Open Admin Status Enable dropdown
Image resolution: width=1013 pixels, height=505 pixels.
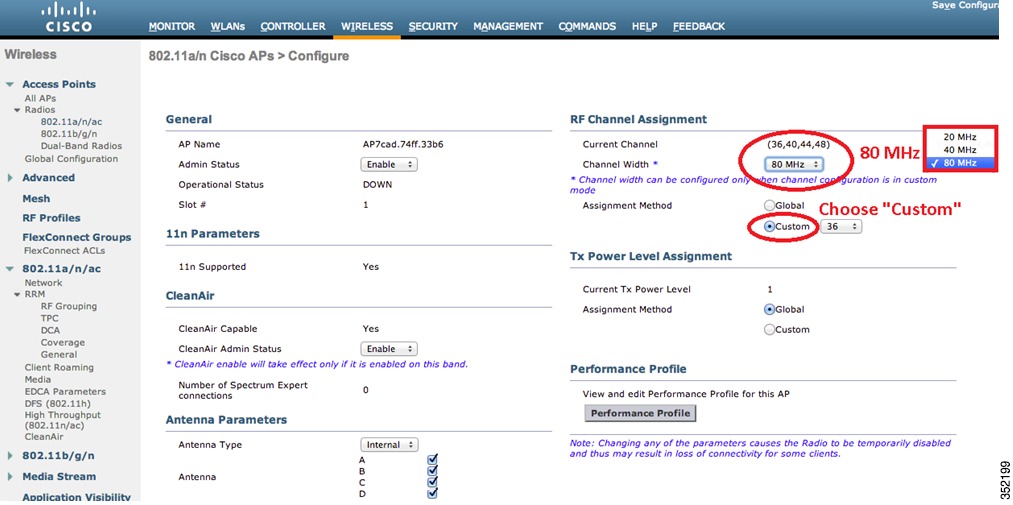pos(389,165)
